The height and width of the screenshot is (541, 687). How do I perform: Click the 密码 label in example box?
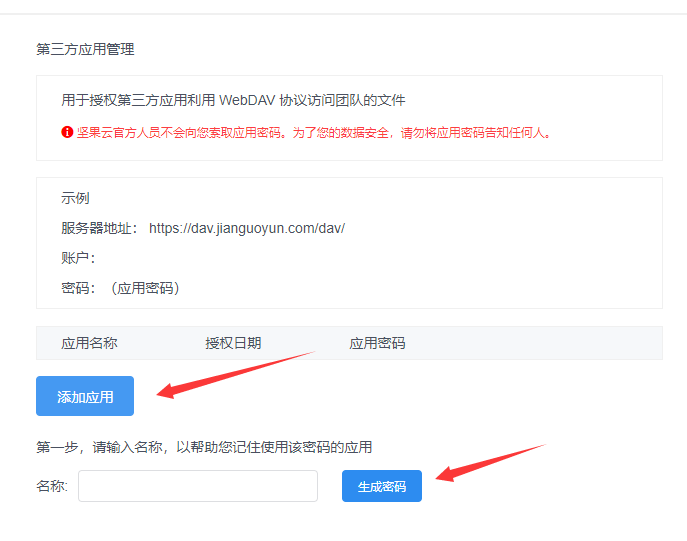78,288
